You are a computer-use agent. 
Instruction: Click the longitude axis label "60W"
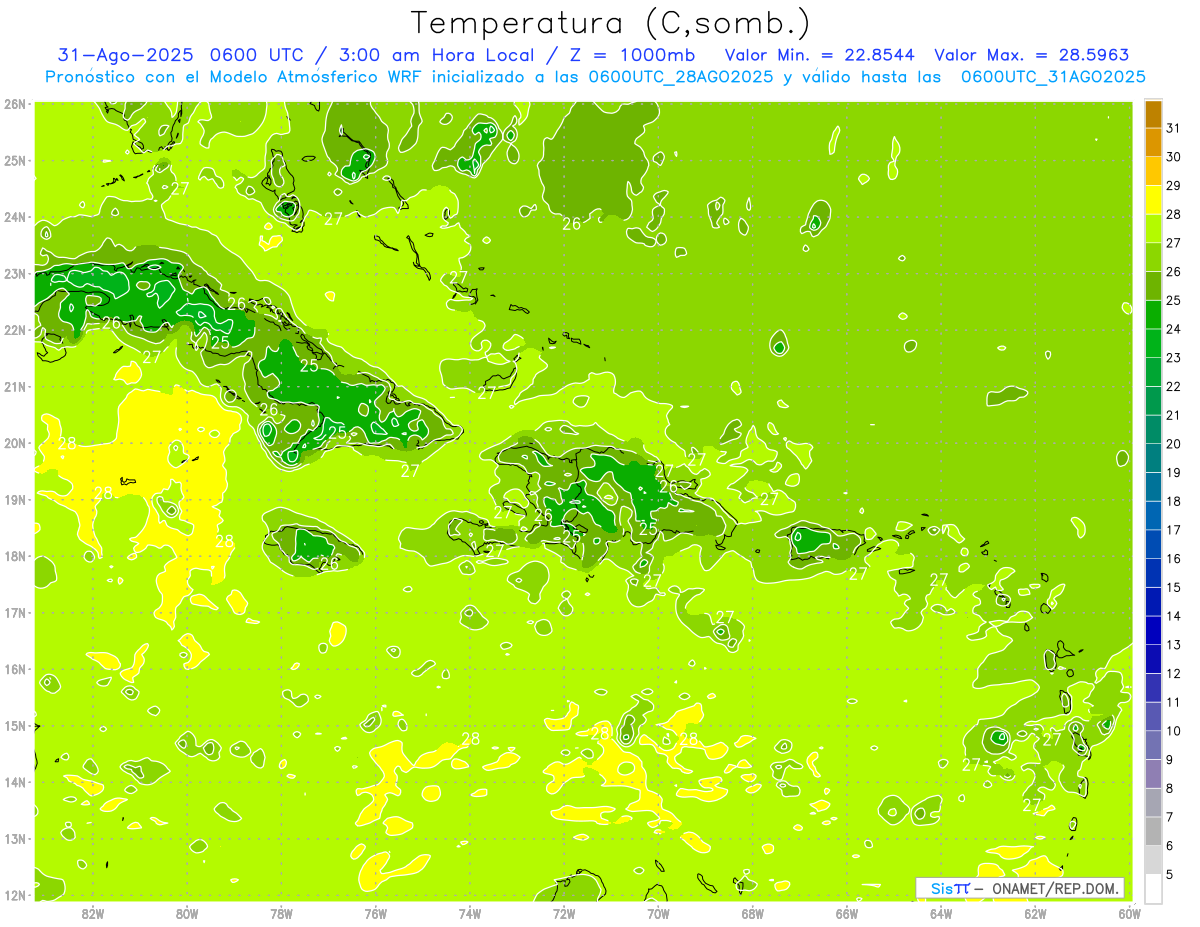tap(1130, 913)
